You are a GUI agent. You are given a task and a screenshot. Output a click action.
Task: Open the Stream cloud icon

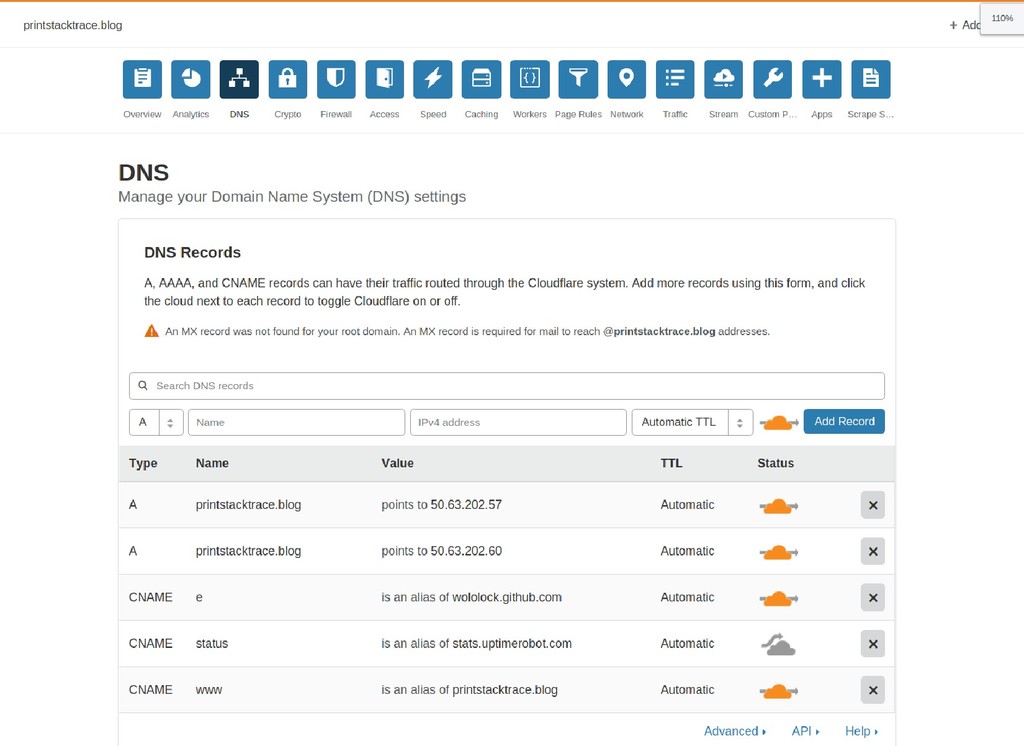click(724, 79)
